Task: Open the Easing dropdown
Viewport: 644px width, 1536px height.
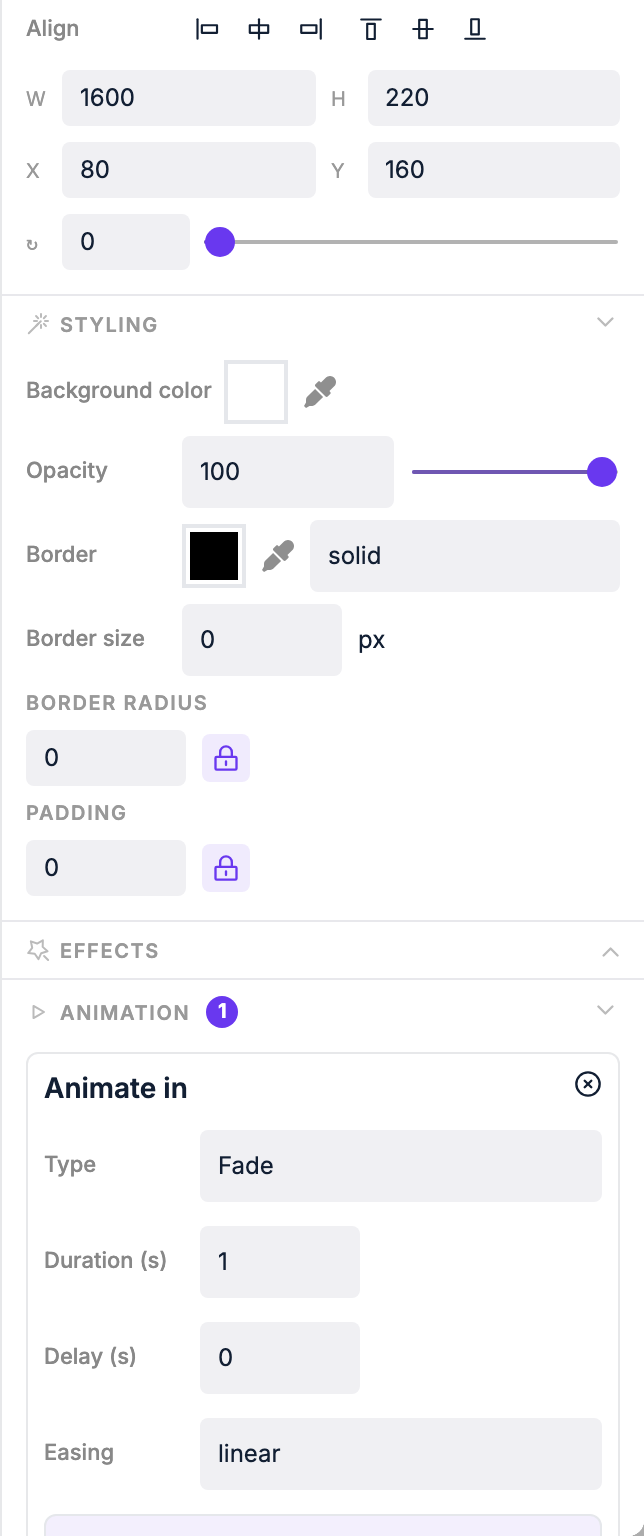Action: 400,1453
